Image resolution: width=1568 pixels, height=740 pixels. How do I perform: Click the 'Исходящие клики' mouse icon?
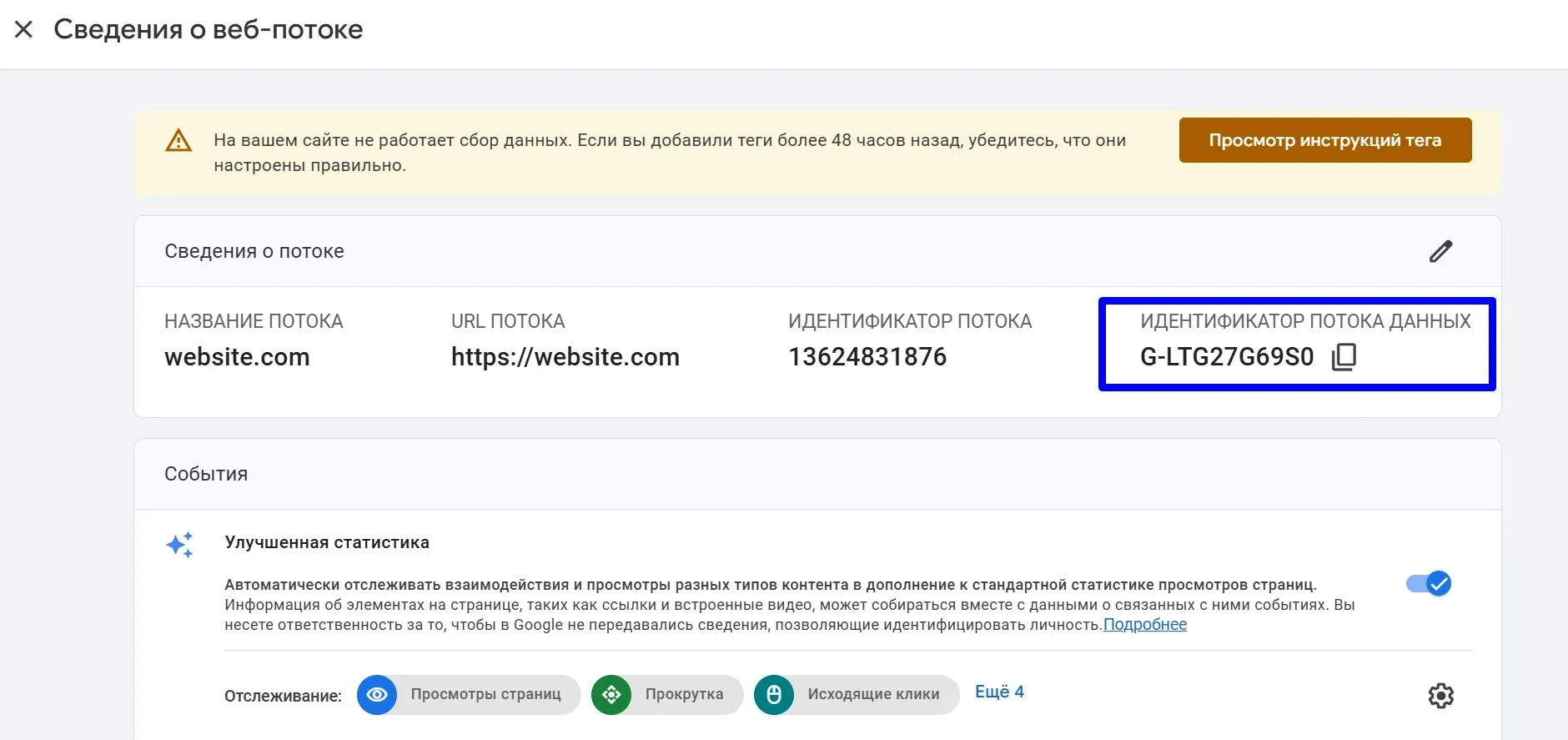774,695
